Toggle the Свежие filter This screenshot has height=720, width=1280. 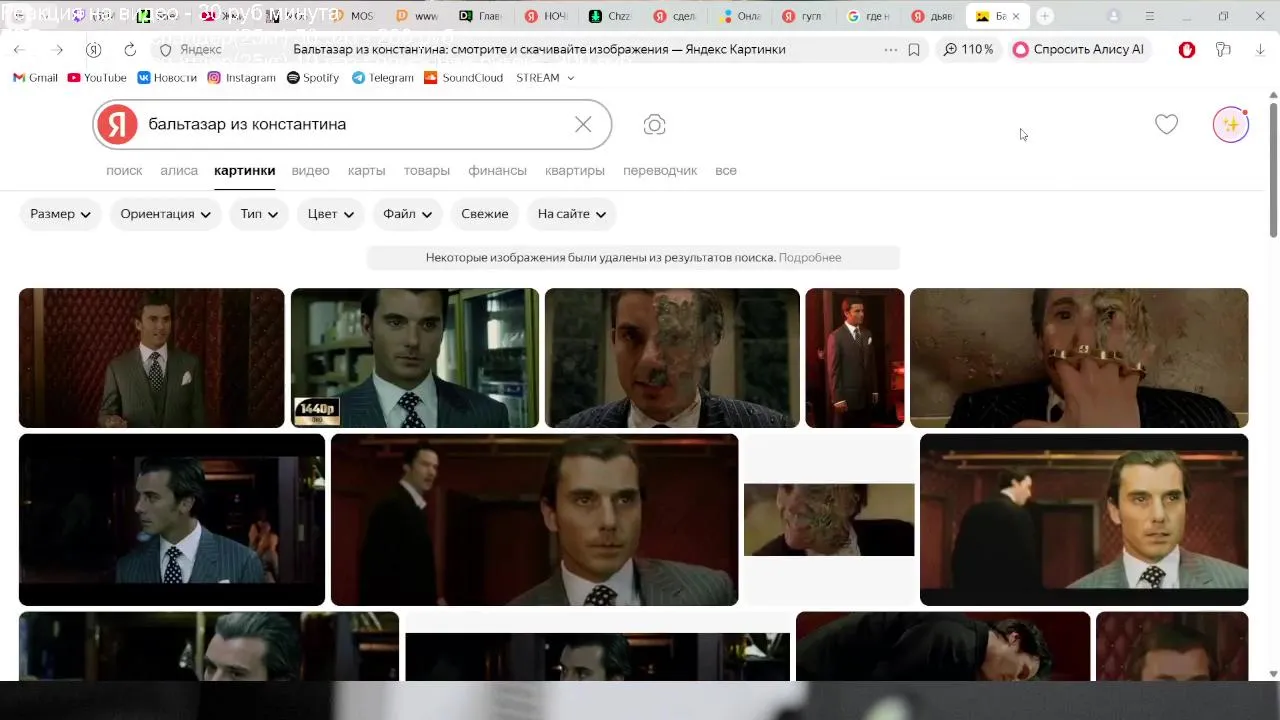pos(485,214)
